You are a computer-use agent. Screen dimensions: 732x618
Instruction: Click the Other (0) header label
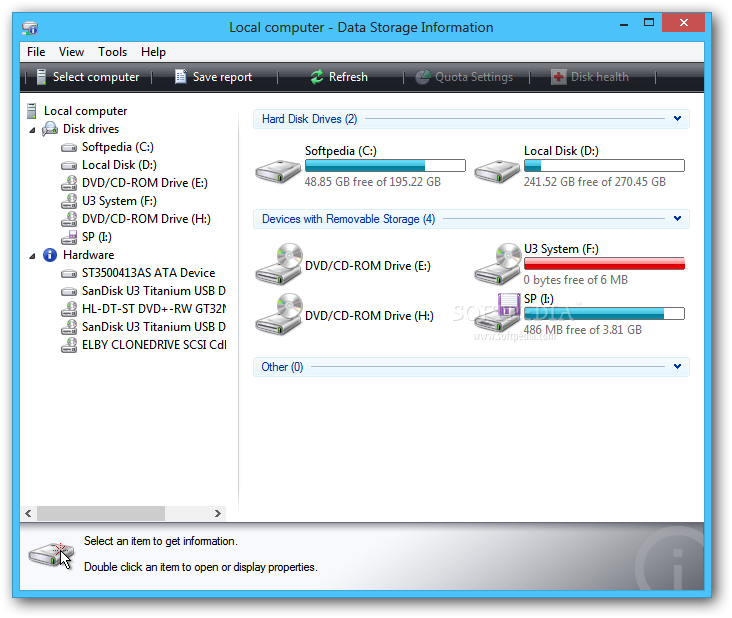pos(282,367)
